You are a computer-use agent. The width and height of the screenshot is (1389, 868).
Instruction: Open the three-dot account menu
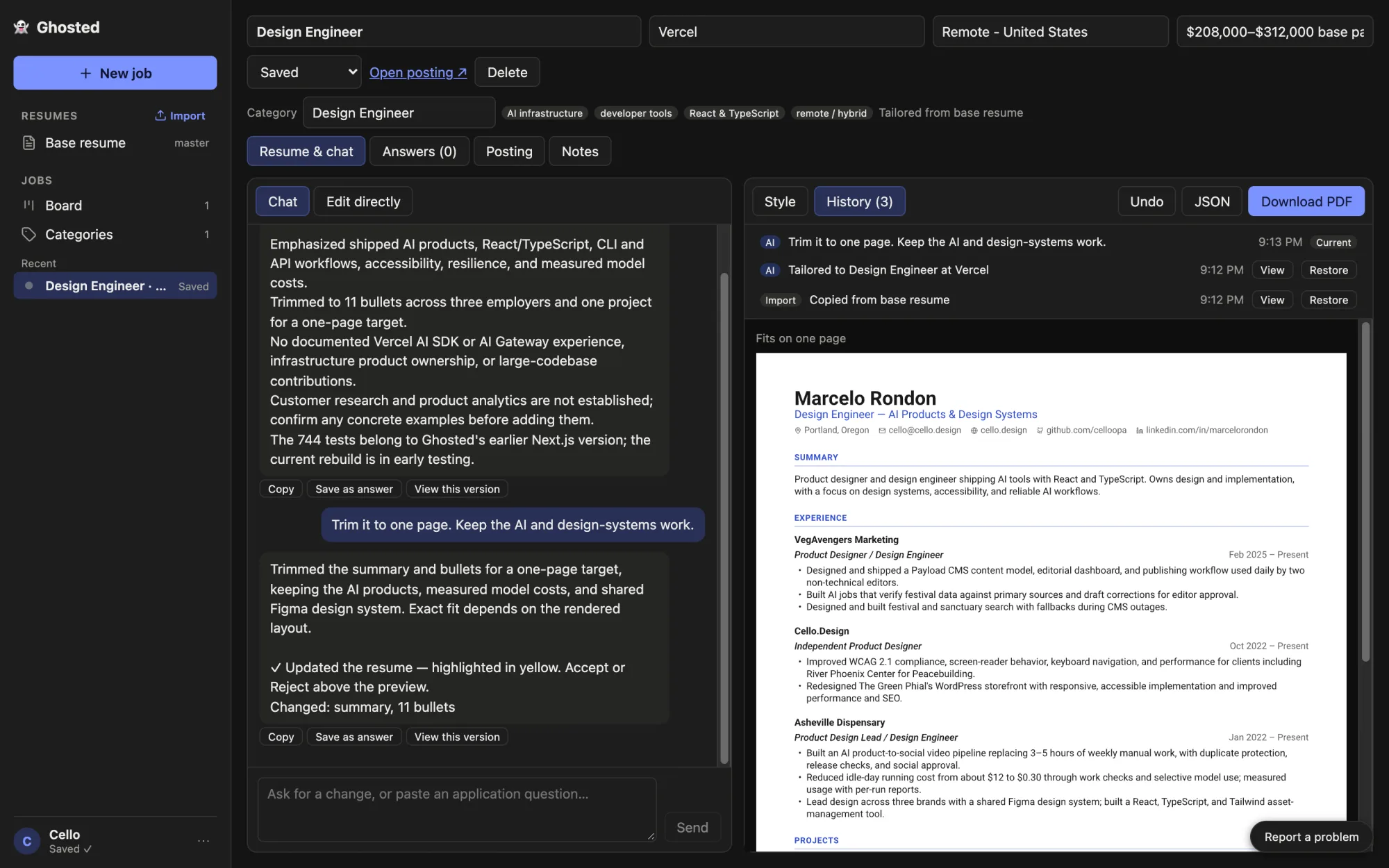point(203,841)
